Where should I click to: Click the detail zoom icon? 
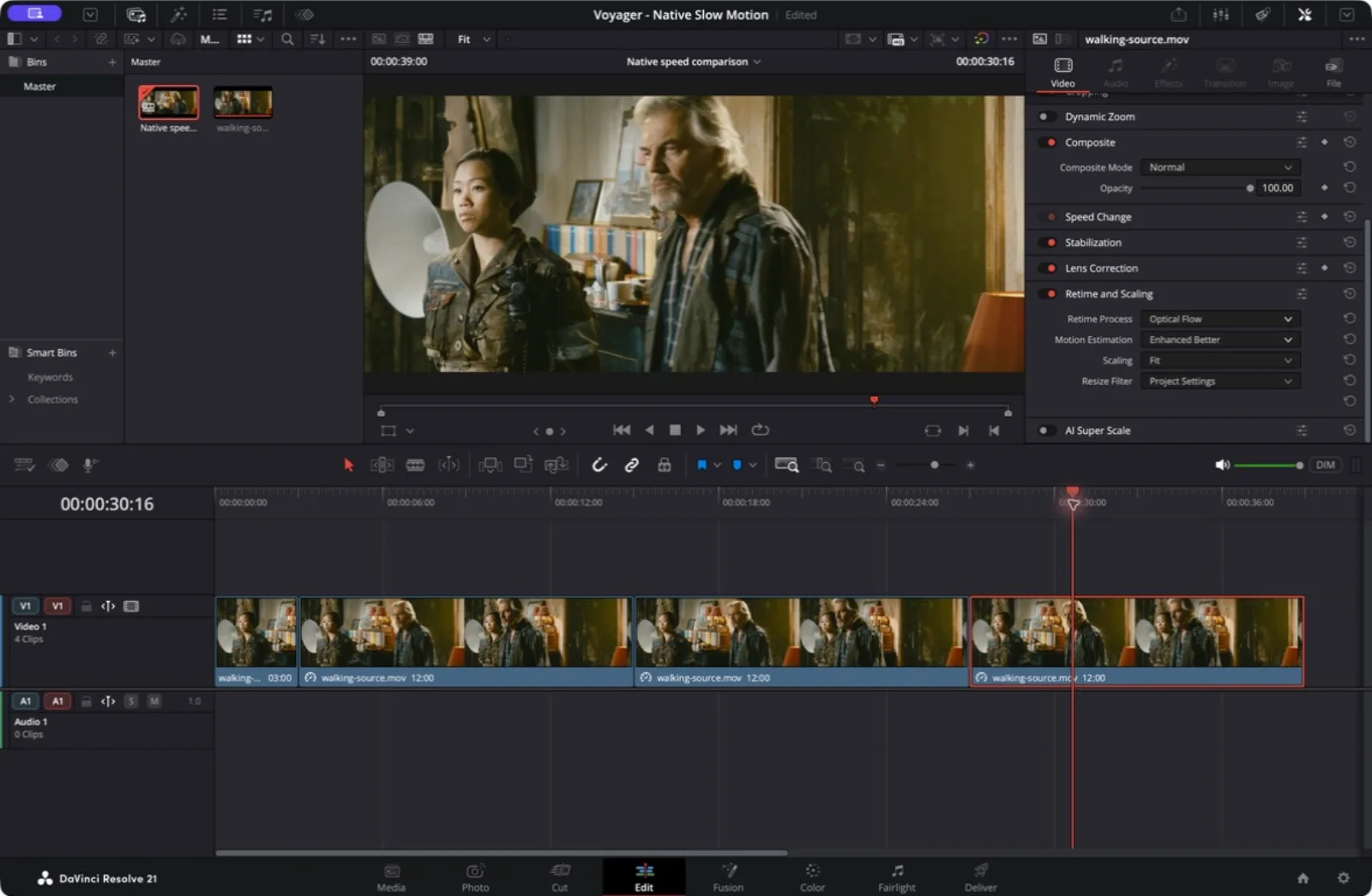823,465
